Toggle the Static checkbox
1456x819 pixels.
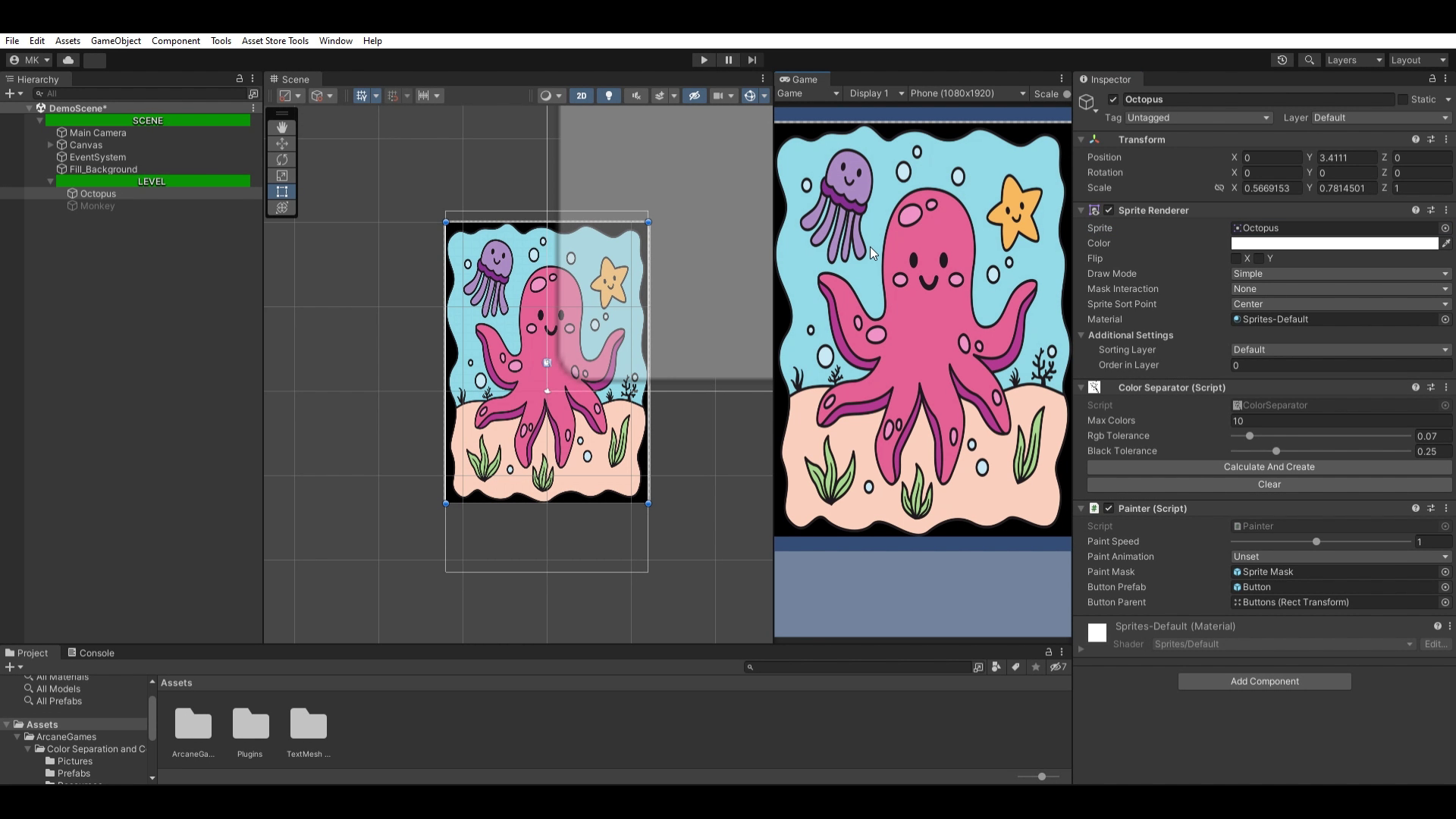pos(1403,99)
